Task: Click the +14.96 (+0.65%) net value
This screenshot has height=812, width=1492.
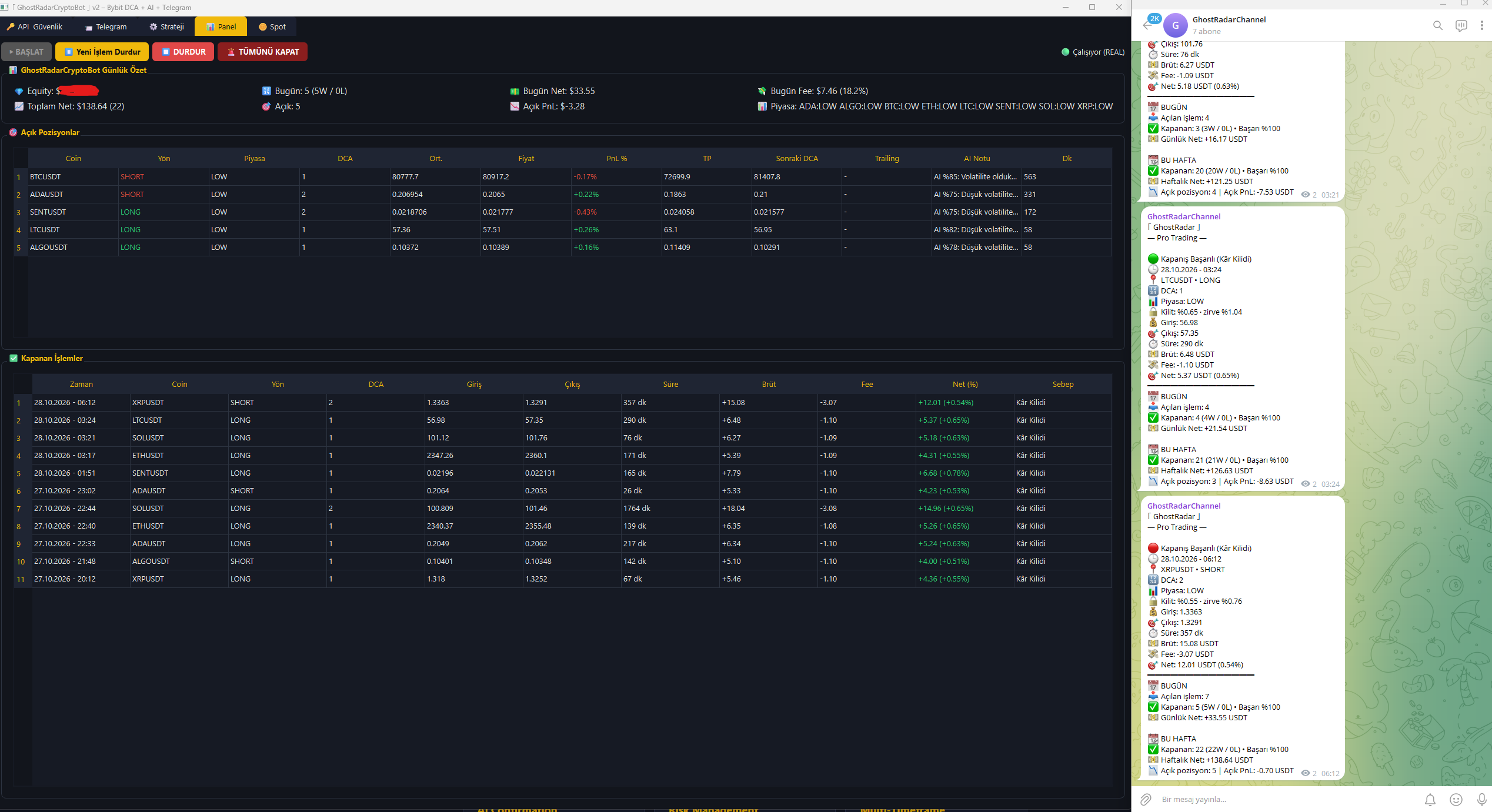Action: (946, 508)
